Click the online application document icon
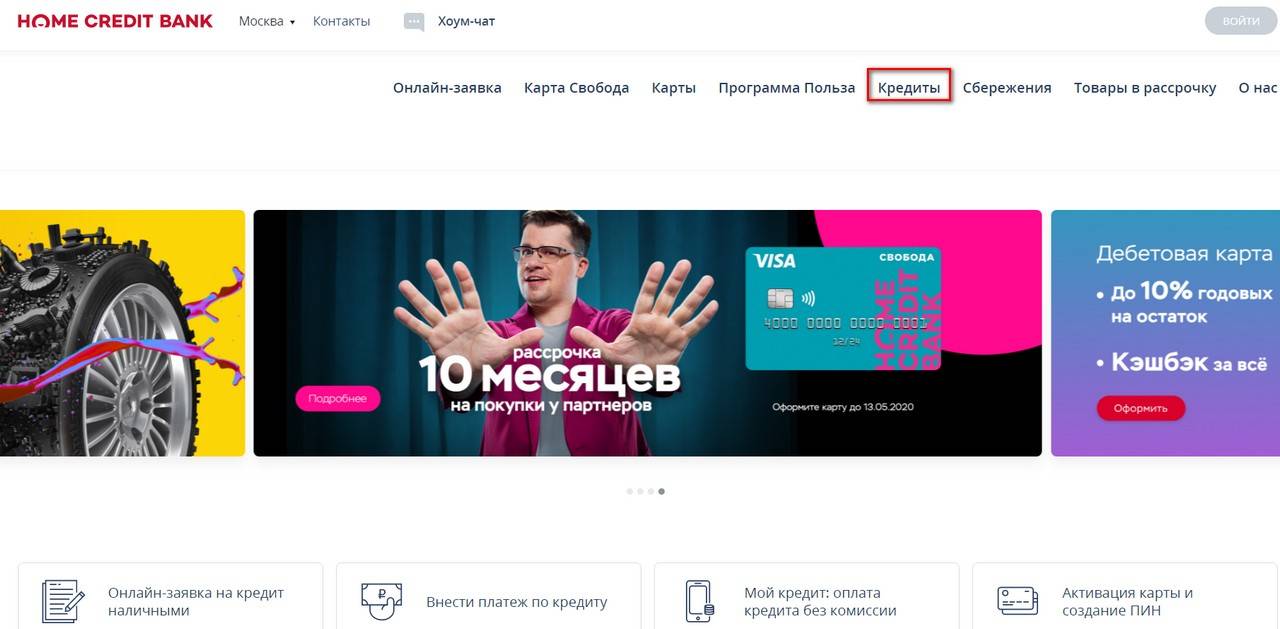The image size is (1280, 629). [64, 601]
